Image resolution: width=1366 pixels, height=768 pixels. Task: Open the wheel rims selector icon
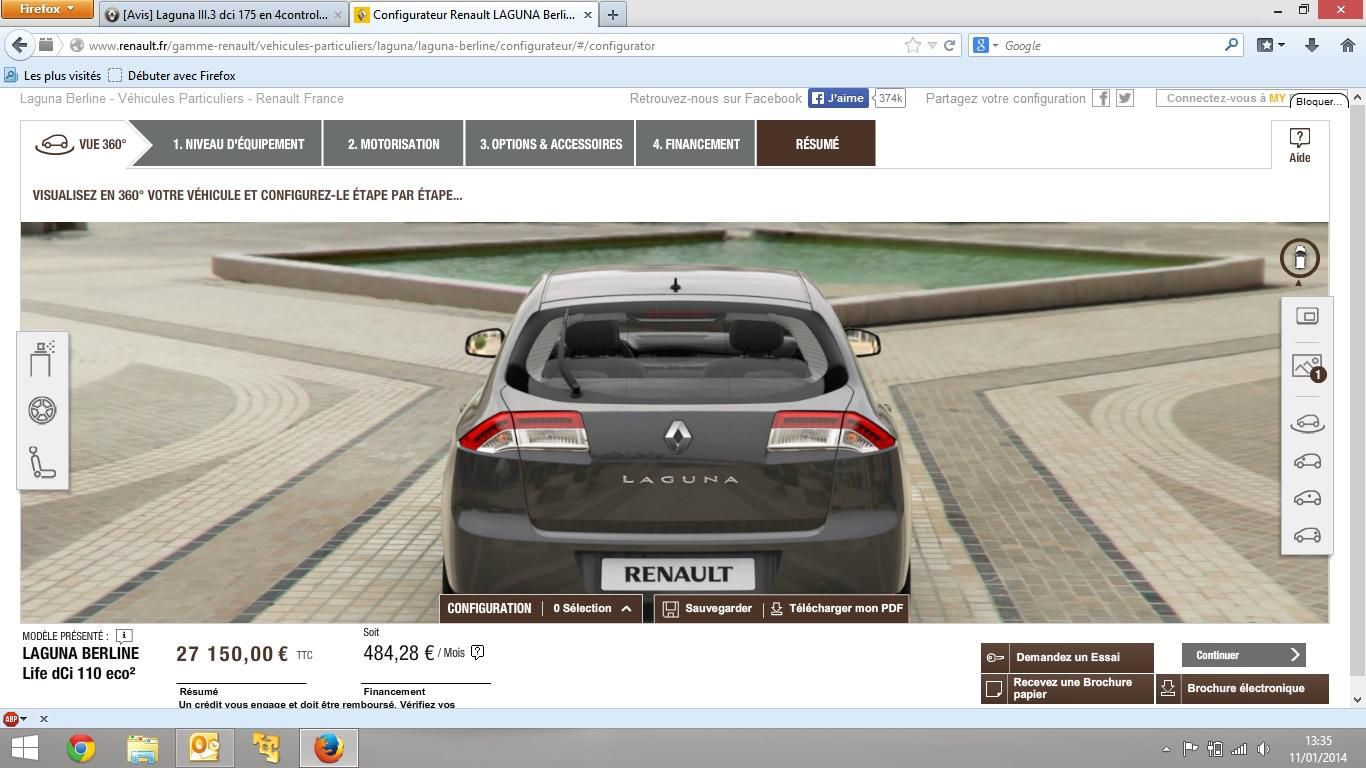coord(42,410)
